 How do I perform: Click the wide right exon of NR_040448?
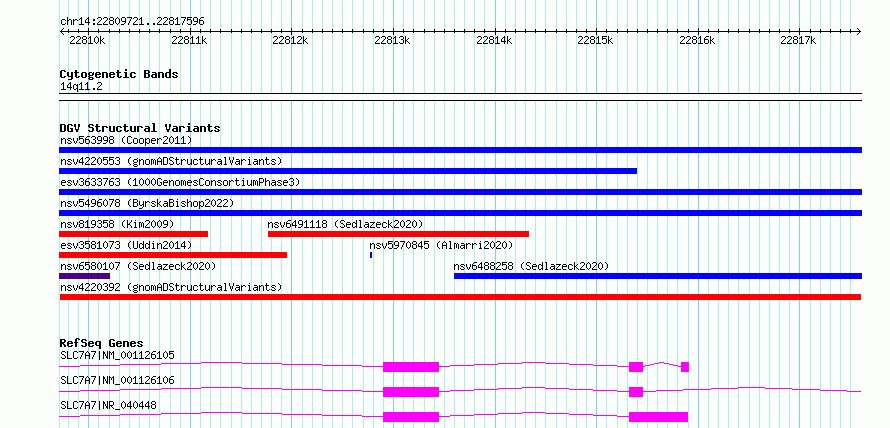658,417
